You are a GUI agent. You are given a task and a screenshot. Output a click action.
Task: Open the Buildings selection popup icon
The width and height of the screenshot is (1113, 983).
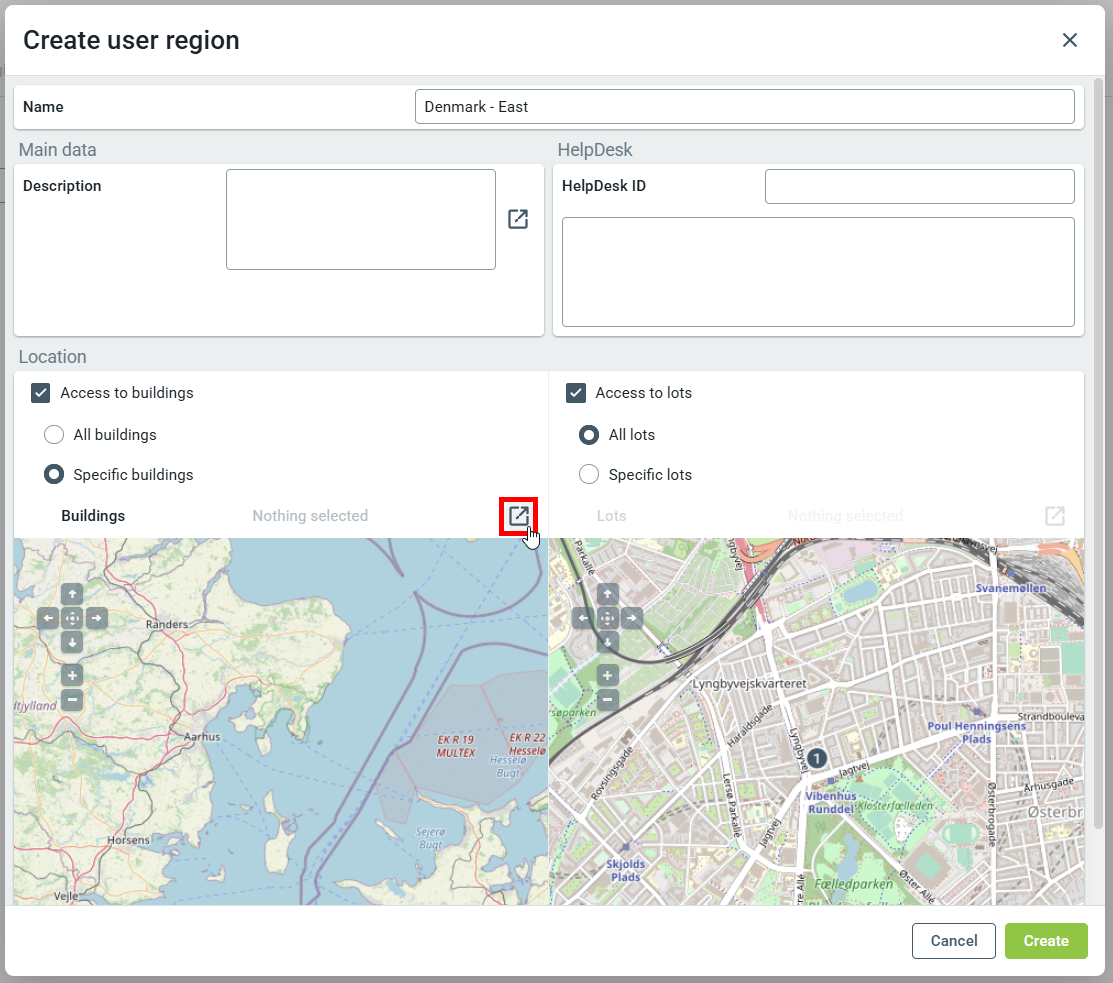[518, 516]
